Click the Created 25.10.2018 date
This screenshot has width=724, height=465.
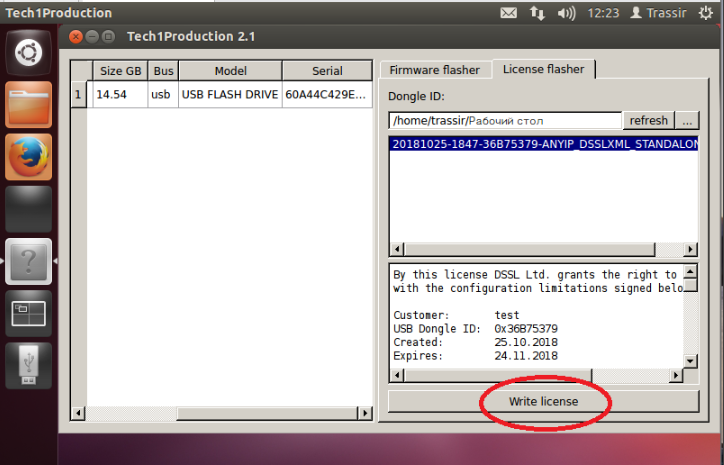coord(526,342)
